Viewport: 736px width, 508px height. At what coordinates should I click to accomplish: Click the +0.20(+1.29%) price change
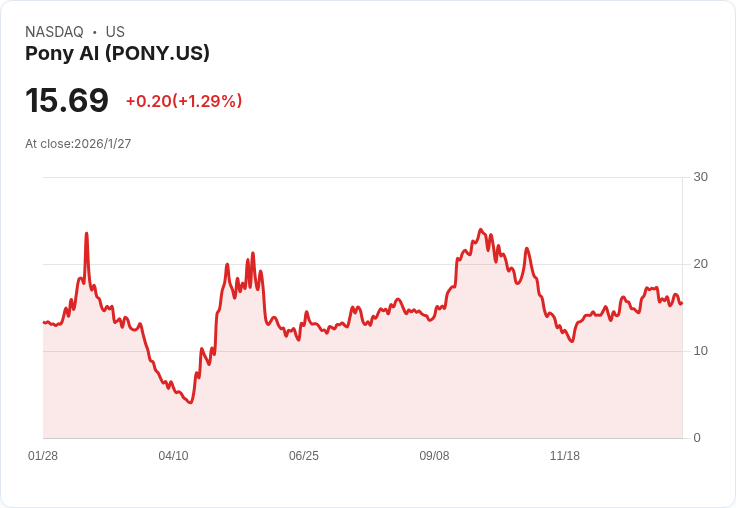tap(184, 101)
